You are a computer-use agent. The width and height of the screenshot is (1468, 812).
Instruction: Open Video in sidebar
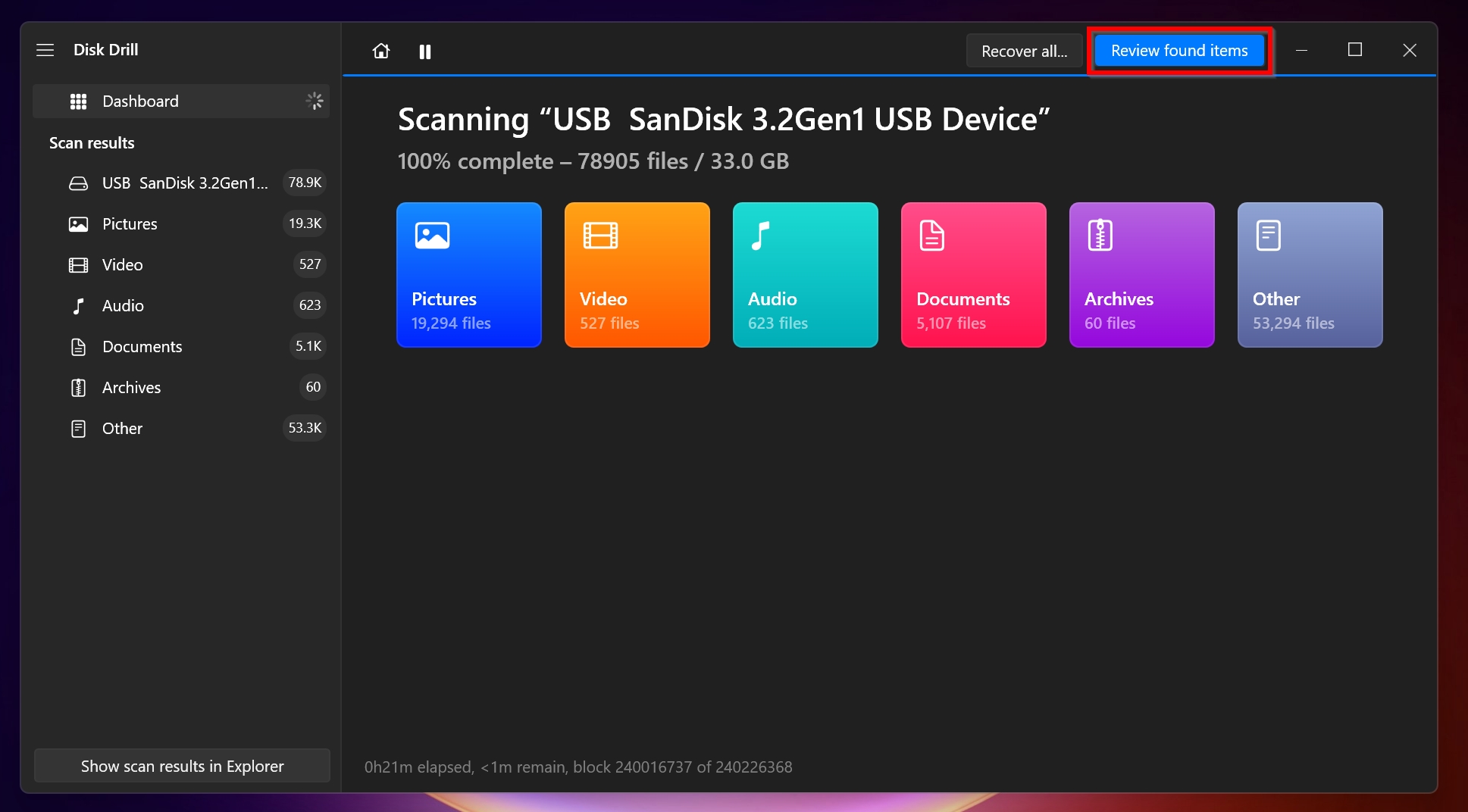(x=181, y=264)
